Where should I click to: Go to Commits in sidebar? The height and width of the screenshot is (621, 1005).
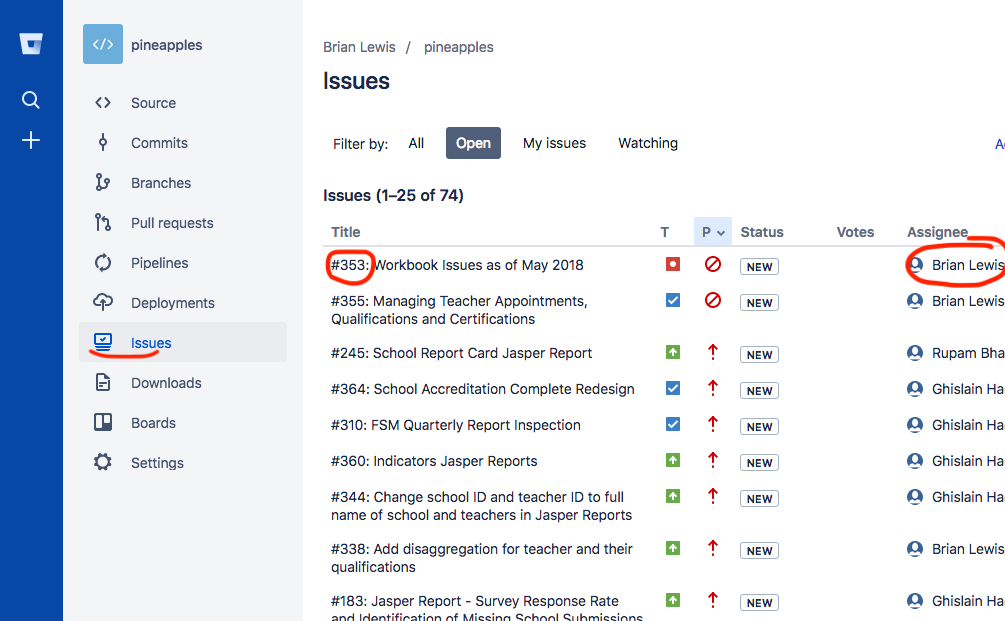point(159,143)
